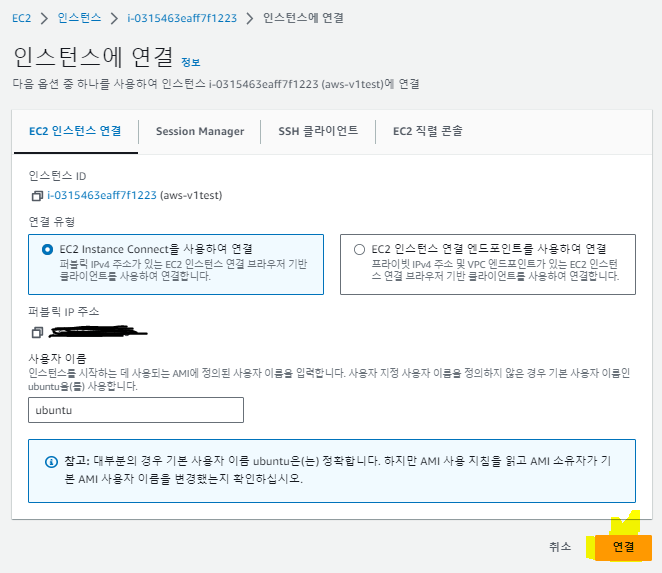Switch to the EC2 인스턴스 연결 tab
Image resolution: width=662 pixels, height=573 pixels.
coord(75,131)
